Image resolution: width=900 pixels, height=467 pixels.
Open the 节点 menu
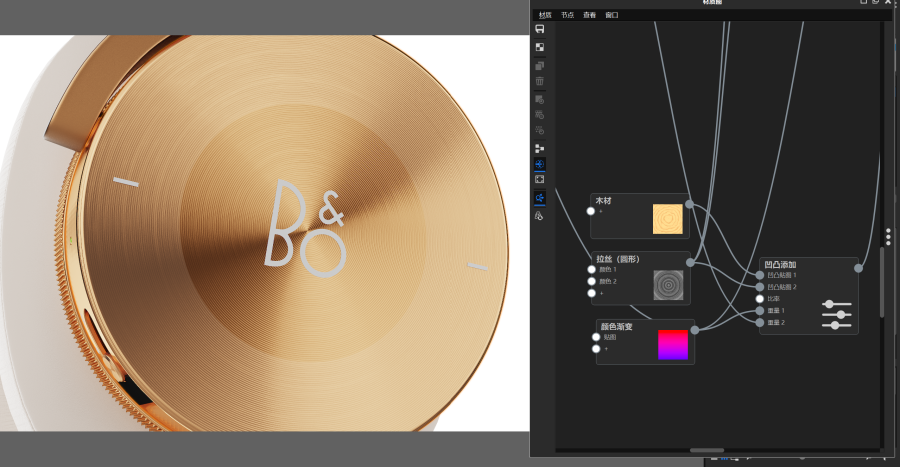(x=567, y=15)
